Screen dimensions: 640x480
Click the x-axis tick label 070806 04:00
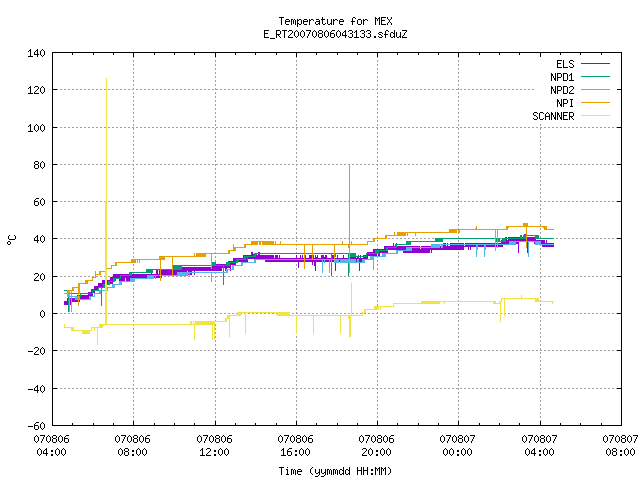(51, 446)
